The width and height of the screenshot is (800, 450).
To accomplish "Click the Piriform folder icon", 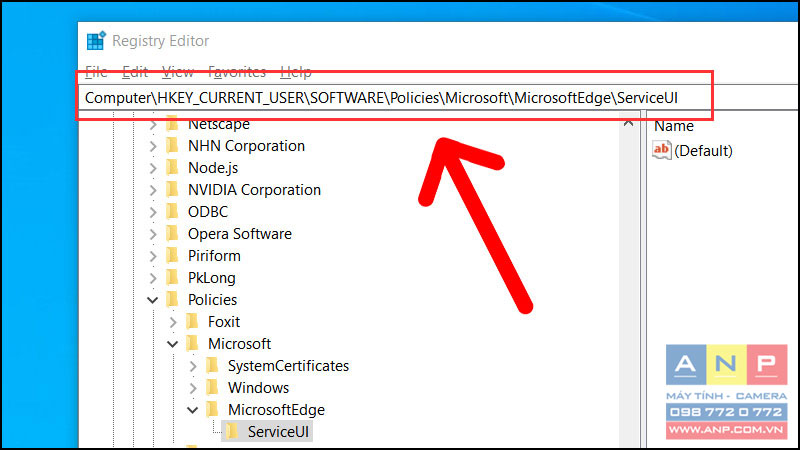I will click(173, 255).
